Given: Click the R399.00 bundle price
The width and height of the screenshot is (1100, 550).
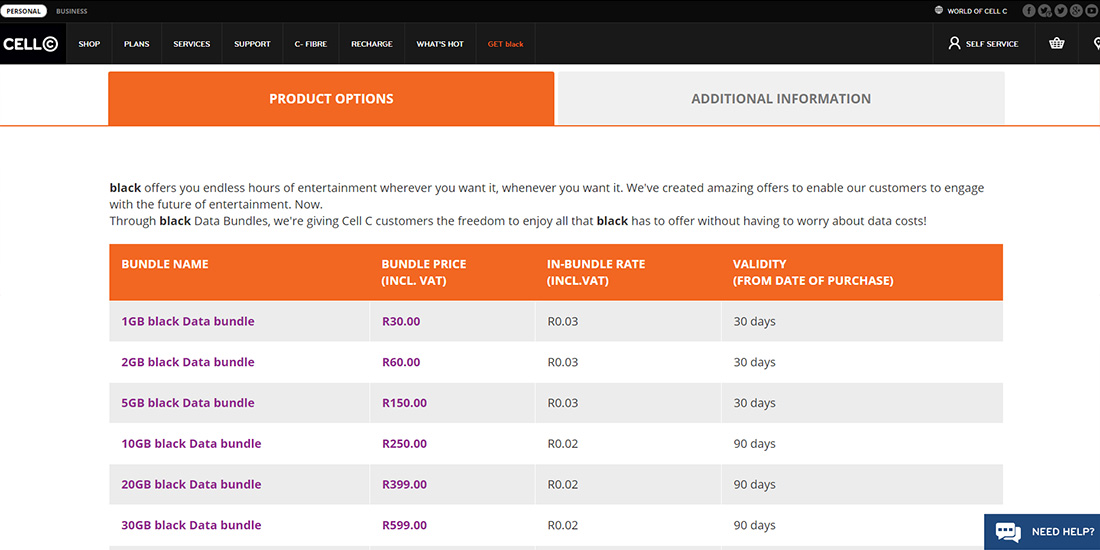Looking at the screenshot, I should tap(404, 484).
